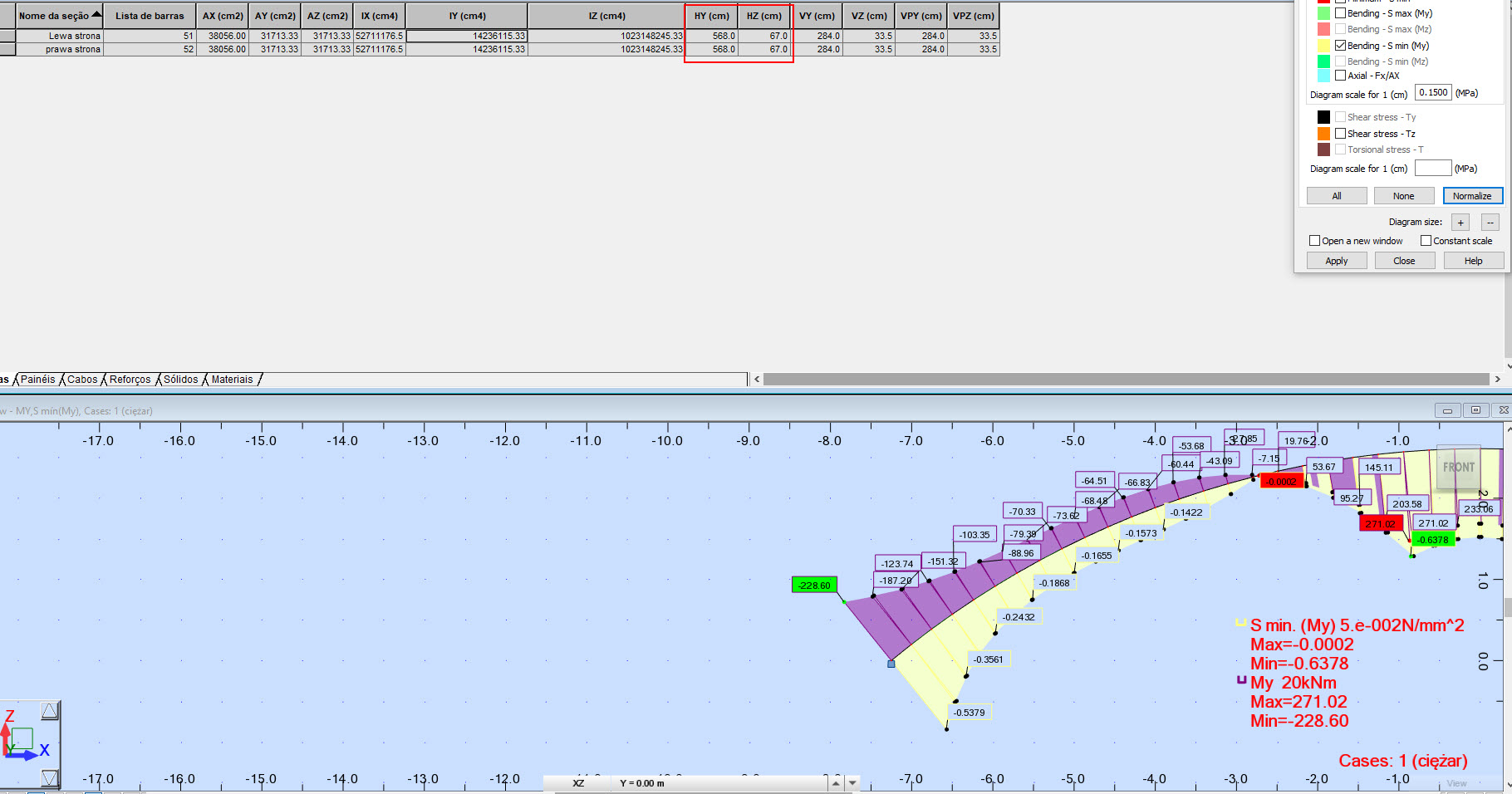Screen dimensions: 1512x794
Task: Open the Materiais tab
Action: 233,380
